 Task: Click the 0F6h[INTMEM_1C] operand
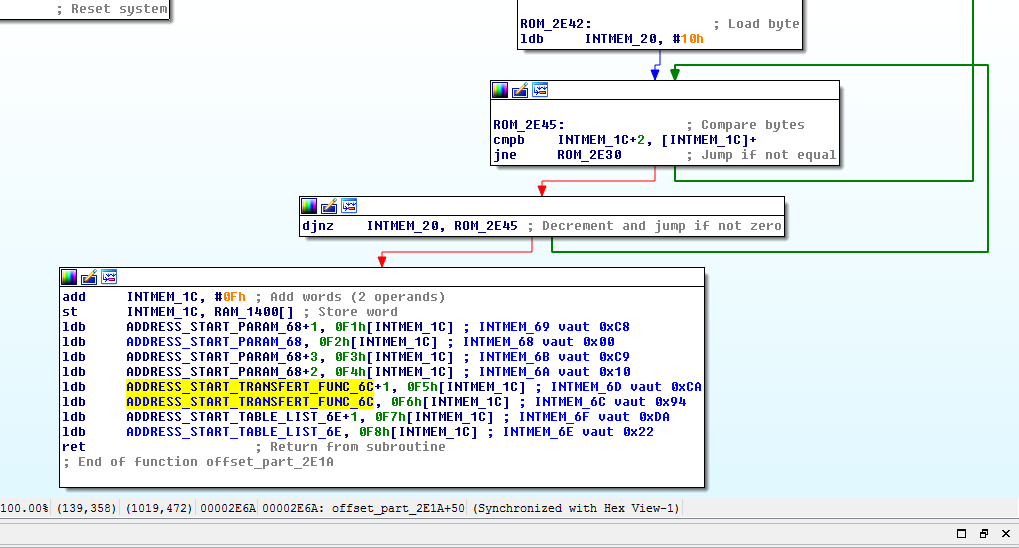pyautogui.click(x=450, y=402)
